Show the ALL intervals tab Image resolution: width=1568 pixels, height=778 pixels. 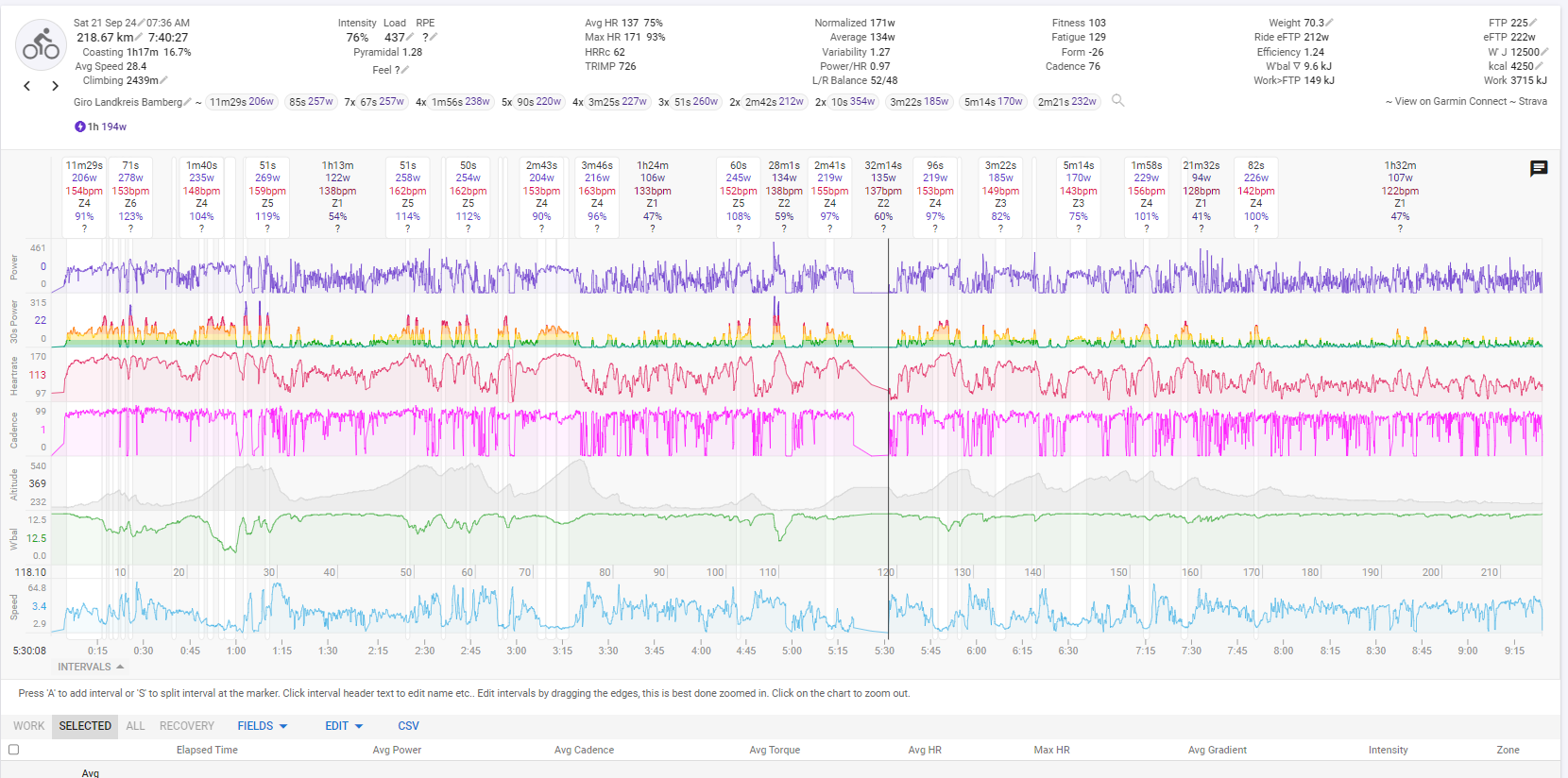tap(135, 726)
